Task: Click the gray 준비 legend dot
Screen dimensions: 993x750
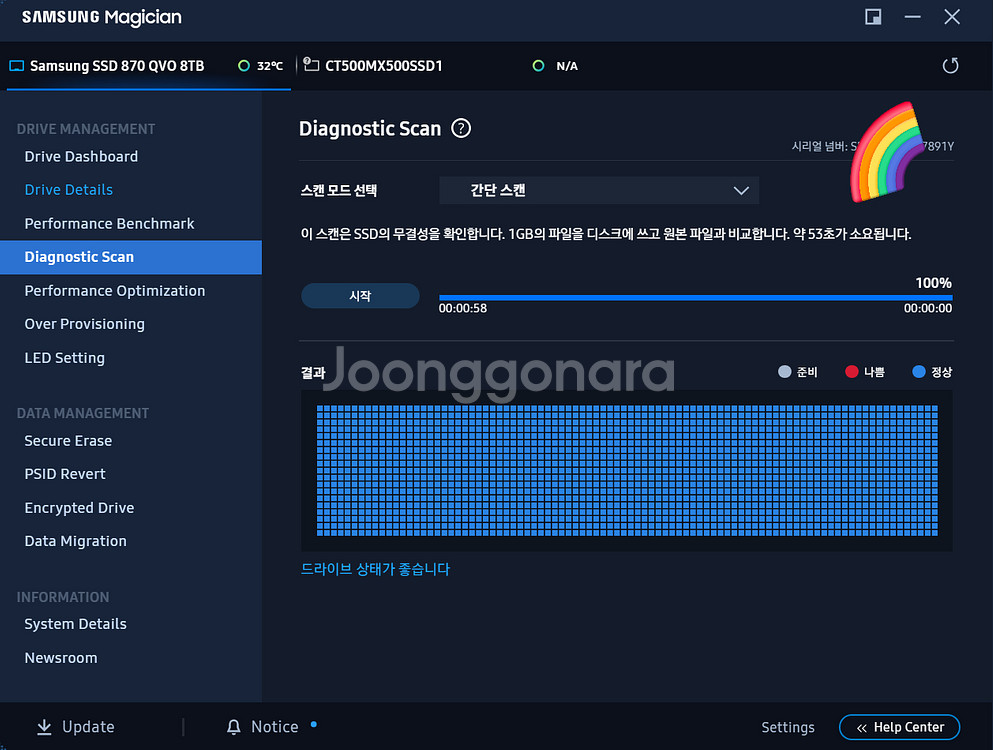Action: pyautogui.click(x=785, y=372)
